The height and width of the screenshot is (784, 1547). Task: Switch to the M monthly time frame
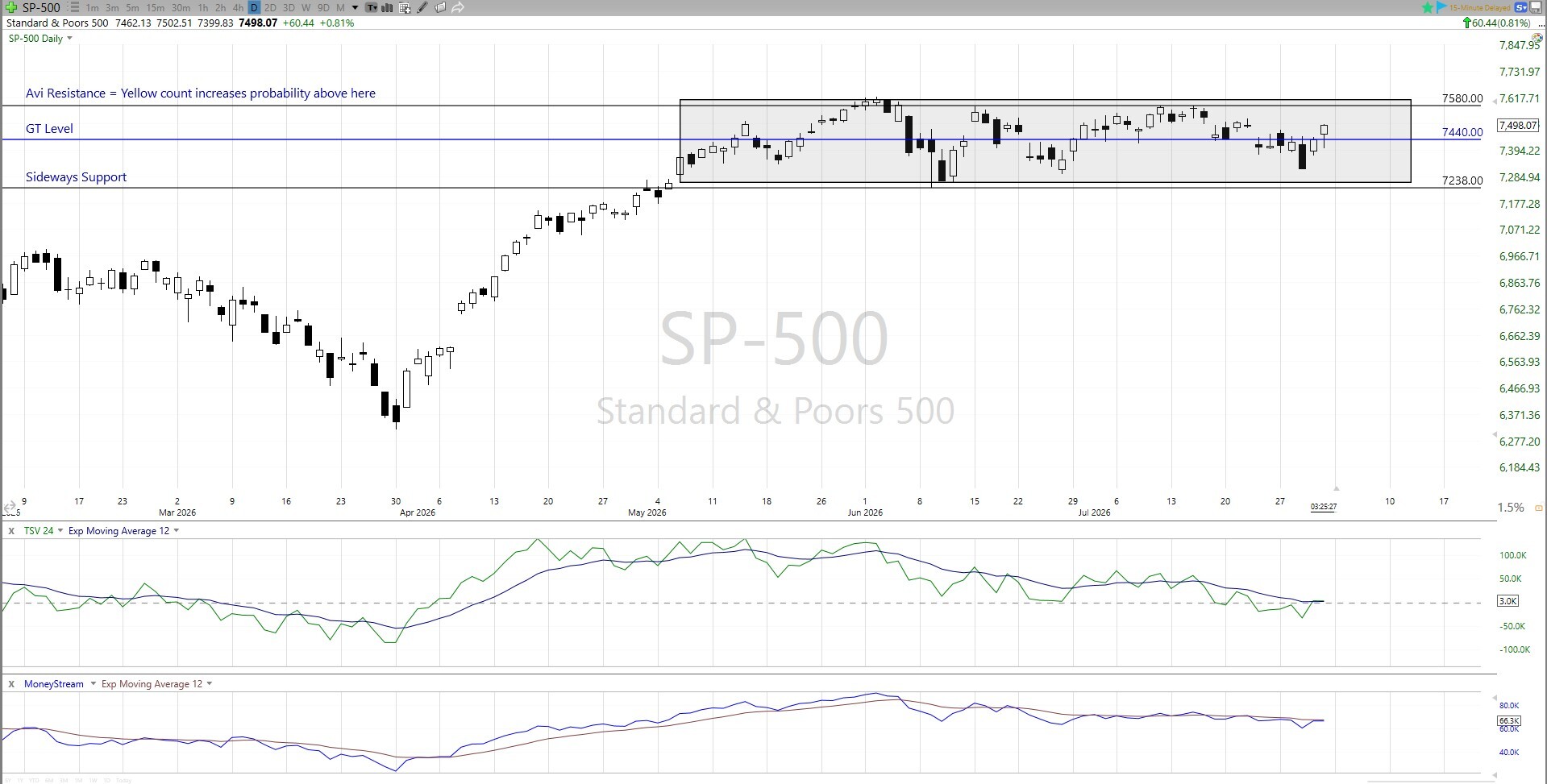point(340,8)
